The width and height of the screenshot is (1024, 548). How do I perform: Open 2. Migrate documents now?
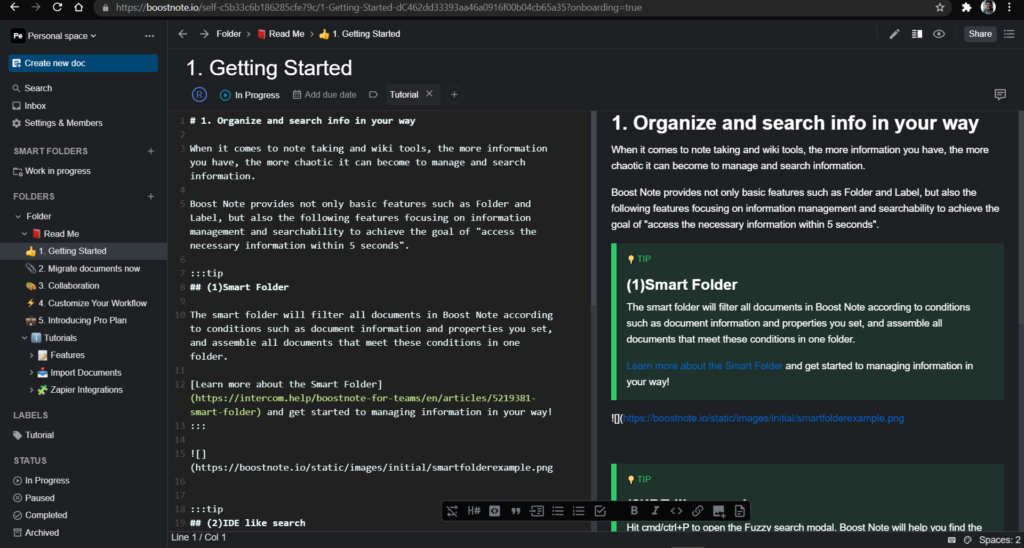[x=84, y=268]
